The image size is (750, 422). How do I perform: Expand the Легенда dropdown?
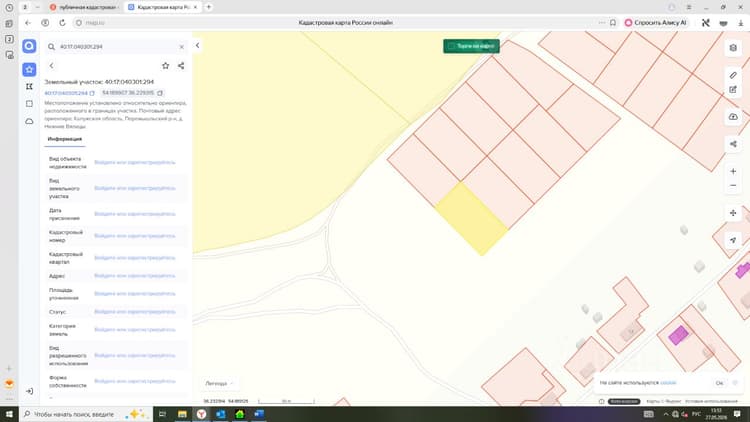(219, 383)
